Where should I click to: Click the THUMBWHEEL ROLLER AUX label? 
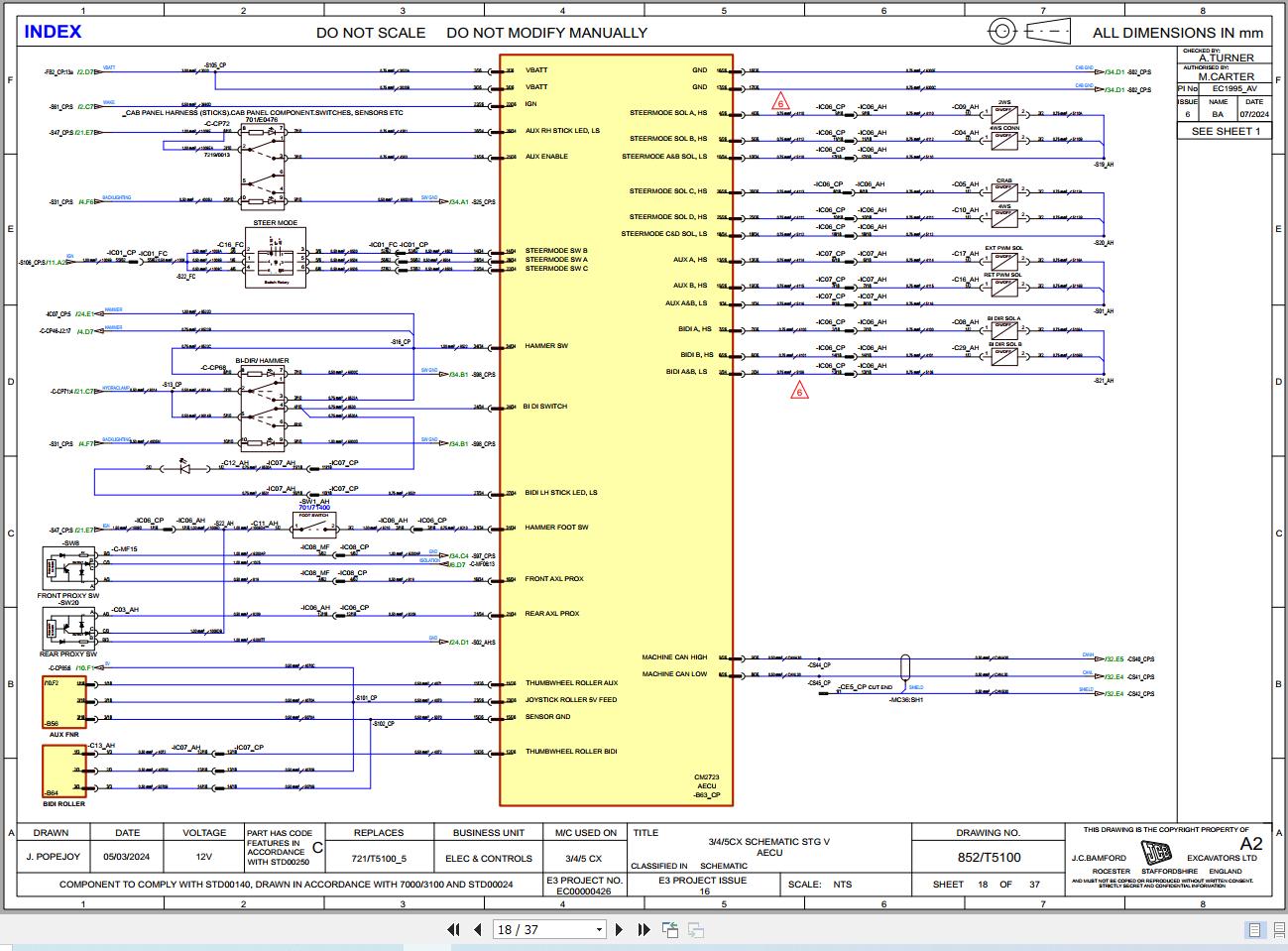[571, 683]
